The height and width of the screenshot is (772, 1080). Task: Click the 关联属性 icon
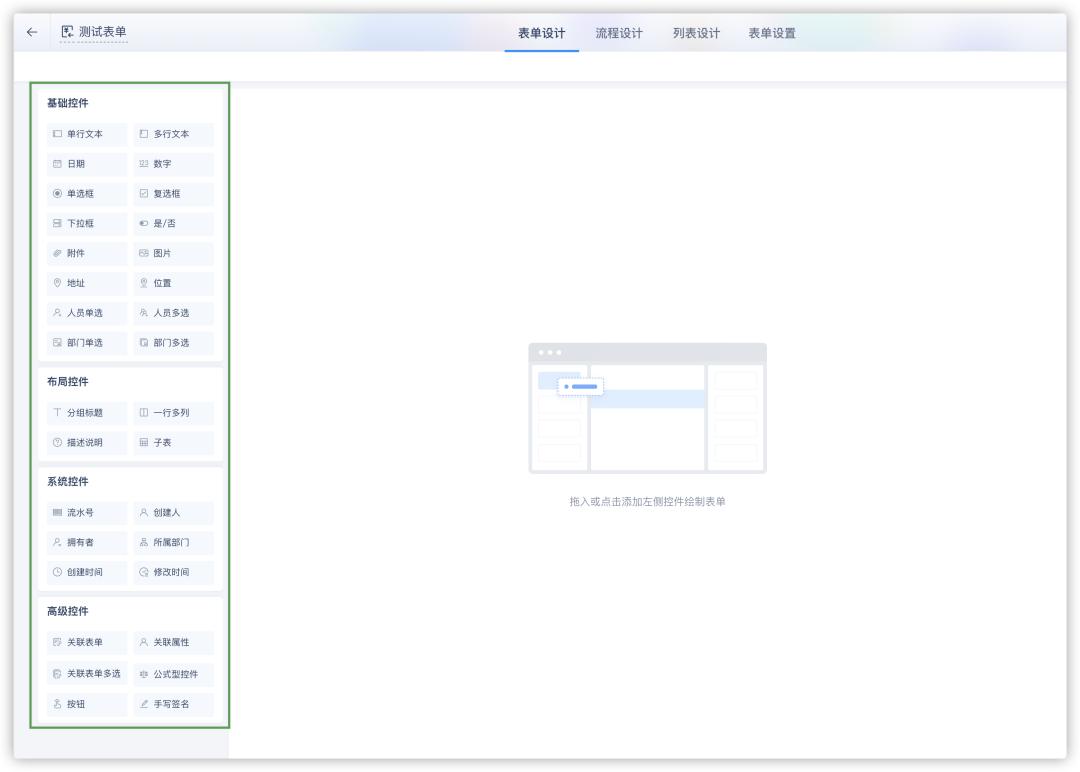coord(144,642)
